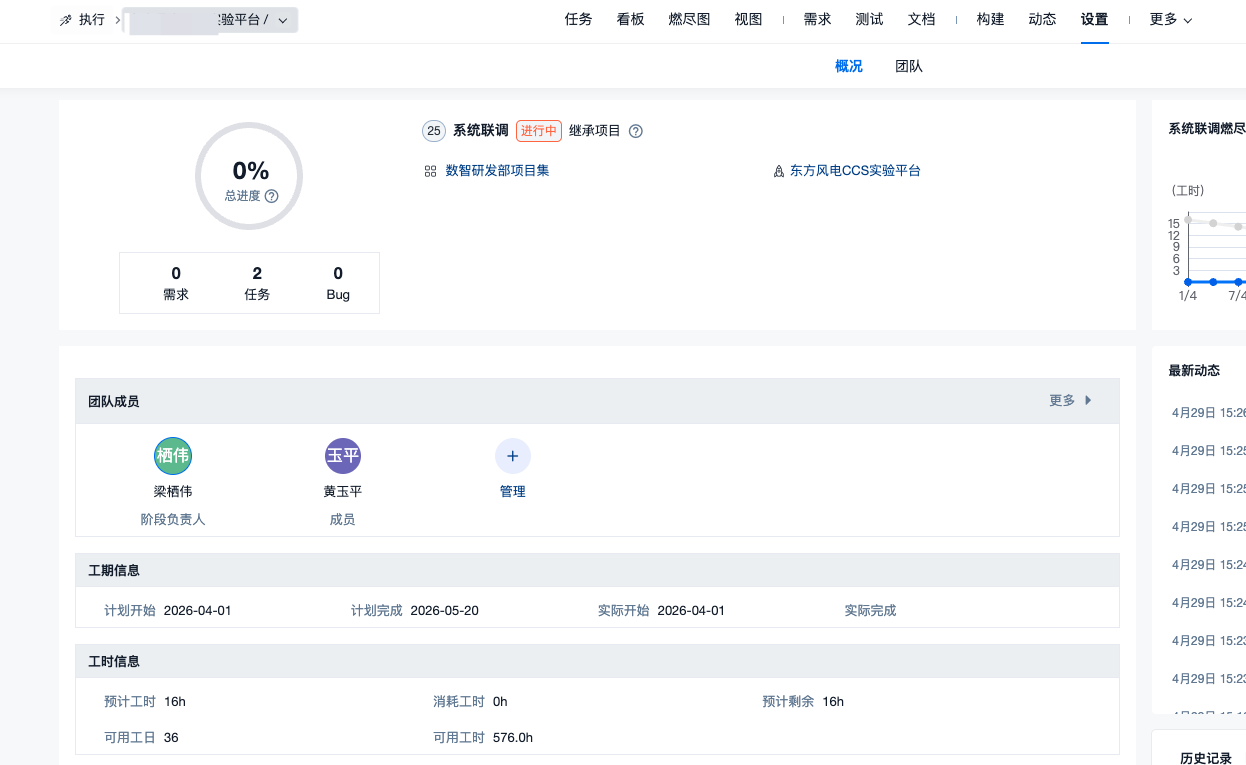Click the 历史记录 panel heading
This screenshot has width=1246, height=765.
1206,758
